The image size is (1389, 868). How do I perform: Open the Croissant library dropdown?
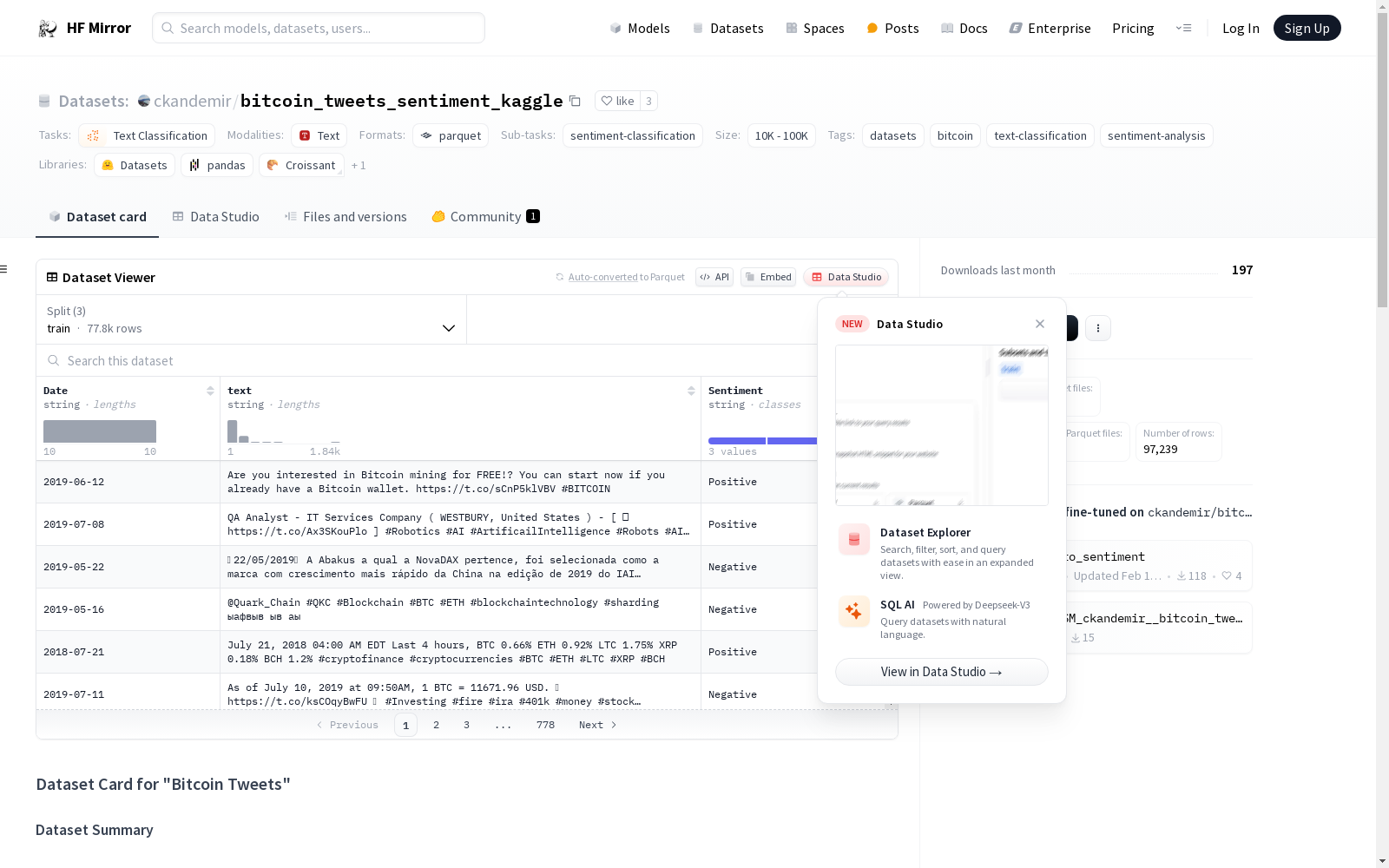[x=301, y=165]
